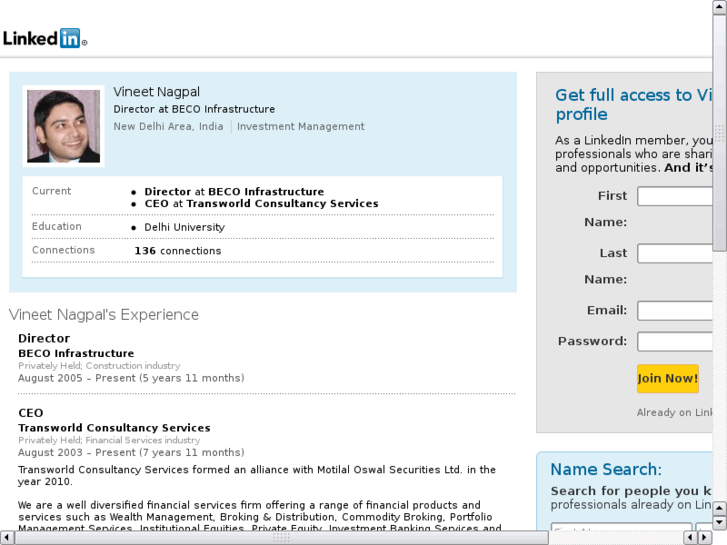This screenshot has width=727, height=545.
Task: Click 'Privately Held; Financial Services industry' text
Action: tap(109, 440)
